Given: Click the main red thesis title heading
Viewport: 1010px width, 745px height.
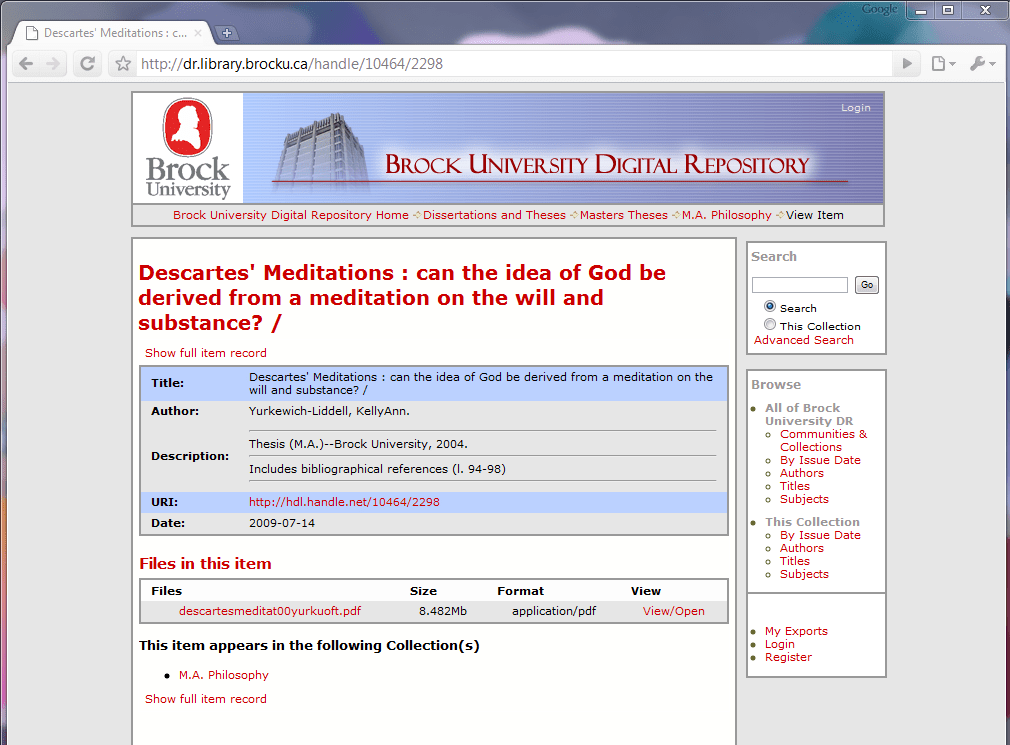Looking at the screenshot, I should tap(402, 297).
